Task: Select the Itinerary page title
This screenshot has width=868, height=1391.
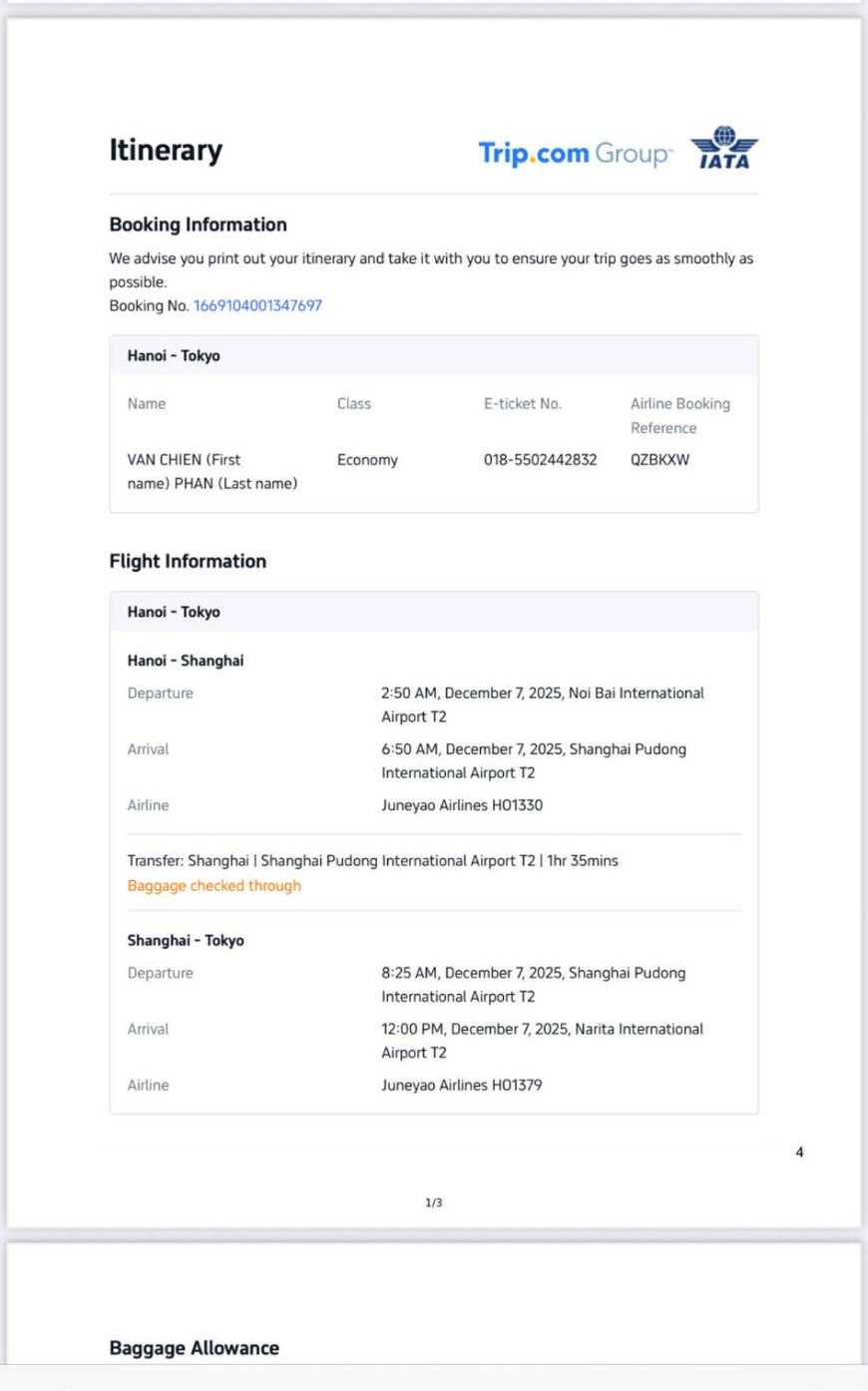Action: [x=166, y=150]
